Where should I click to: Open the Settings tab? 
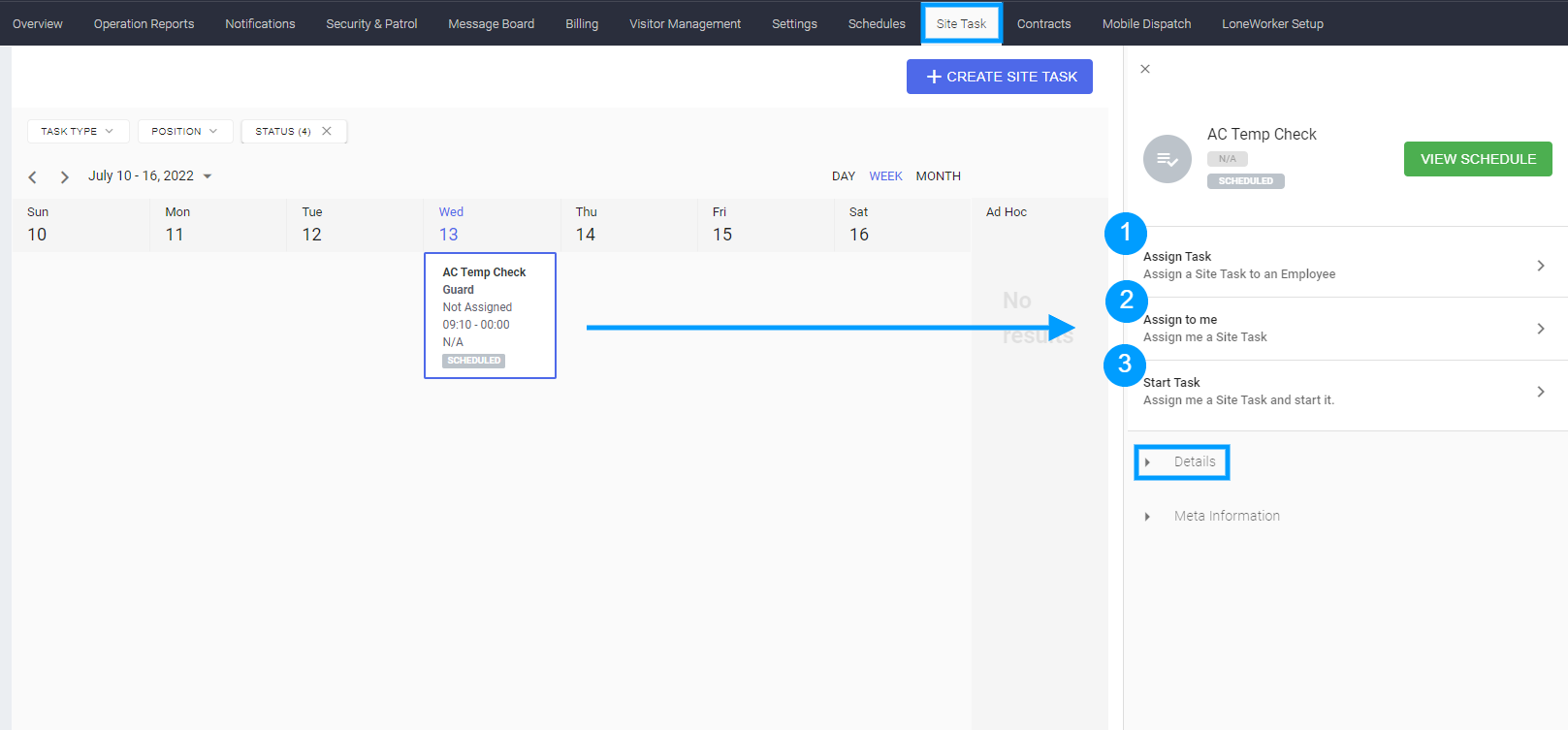[x=794, y=23]
